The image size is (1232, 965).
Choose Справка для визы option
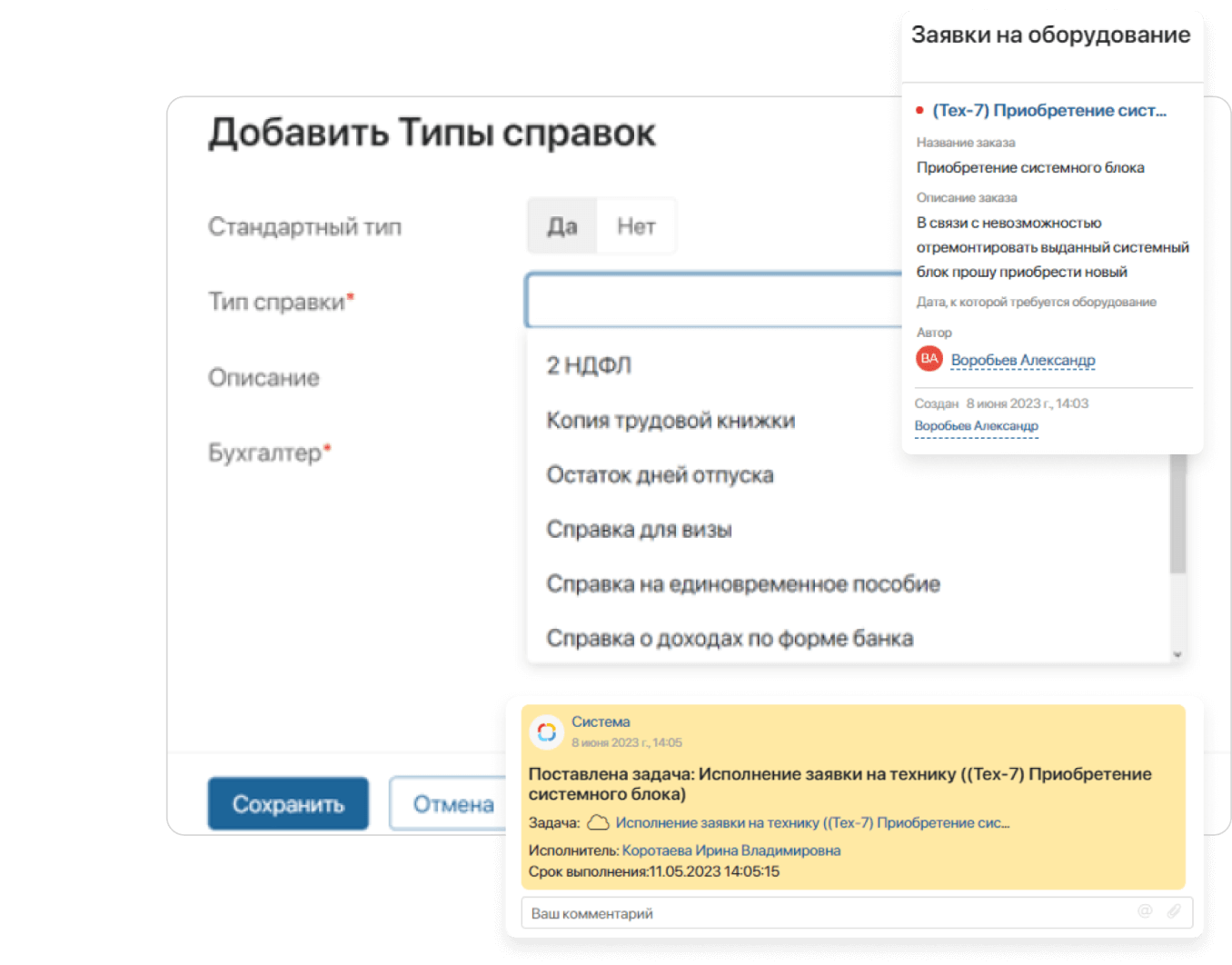639,530
